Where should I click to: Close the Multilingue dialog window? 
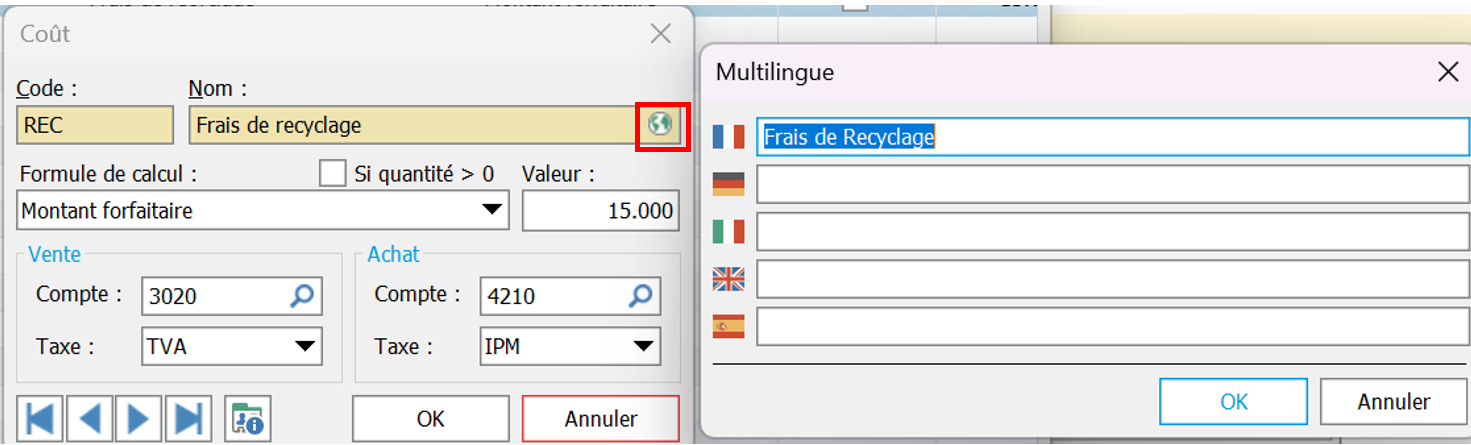click(1448, 72)
